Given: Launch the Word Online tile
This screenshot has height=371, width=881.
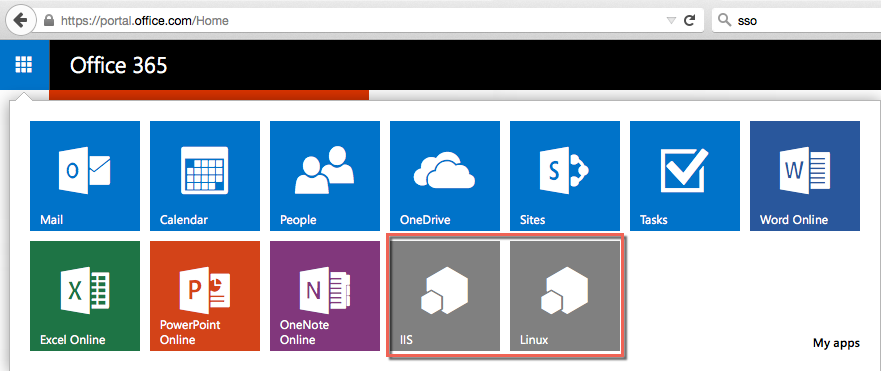Looking at the screenshot, I should (x=805, y=176).
